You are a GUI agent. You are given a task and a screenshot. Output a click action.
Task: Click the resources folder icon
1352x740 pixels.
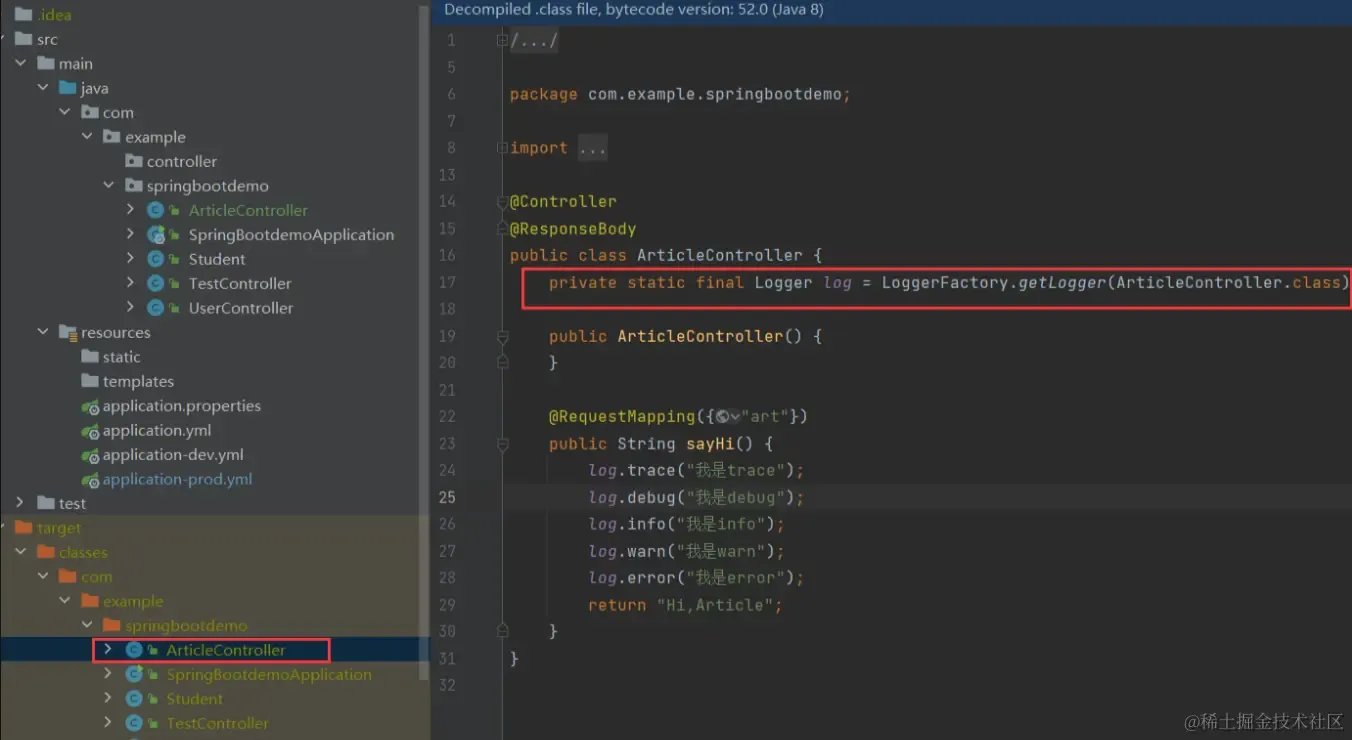pos(68,332)
